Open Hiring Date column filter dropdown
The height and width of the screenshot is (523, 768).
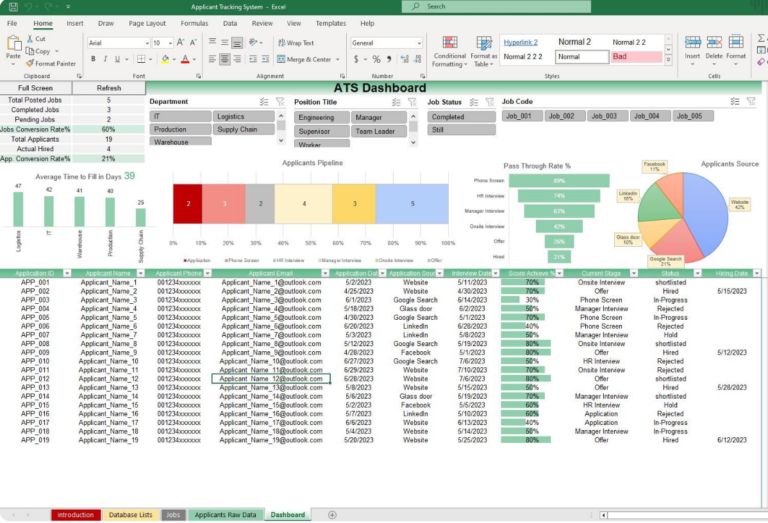(757, 273)
